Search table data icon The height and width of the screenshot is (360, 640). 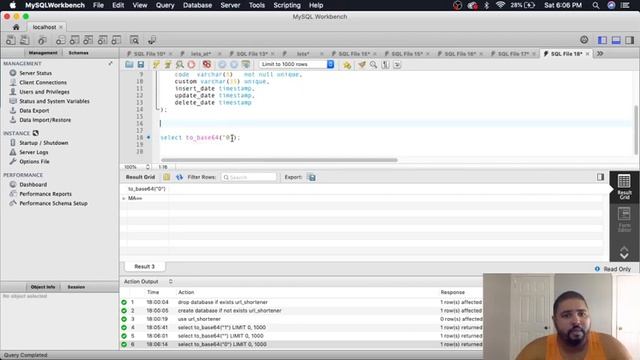pos(134,40)
